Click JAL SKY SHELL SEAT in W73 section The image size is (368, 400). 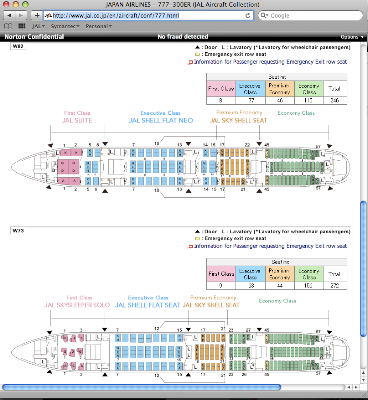(211, 305)
